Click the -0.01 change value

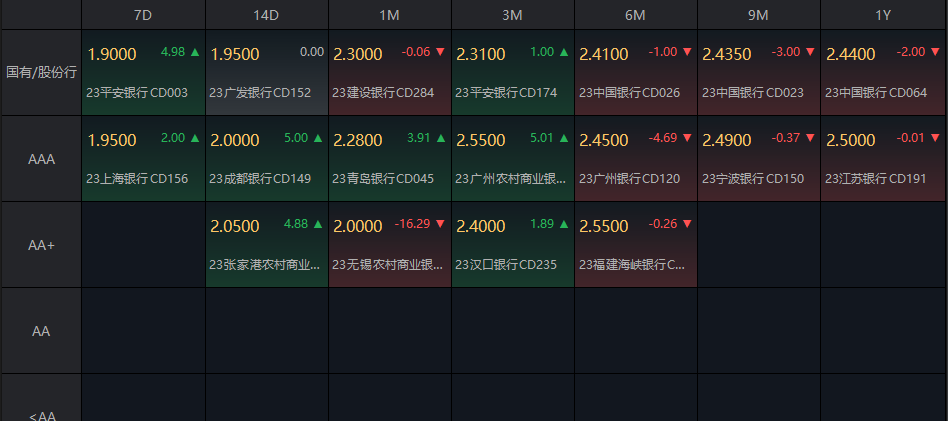[911, 138]
